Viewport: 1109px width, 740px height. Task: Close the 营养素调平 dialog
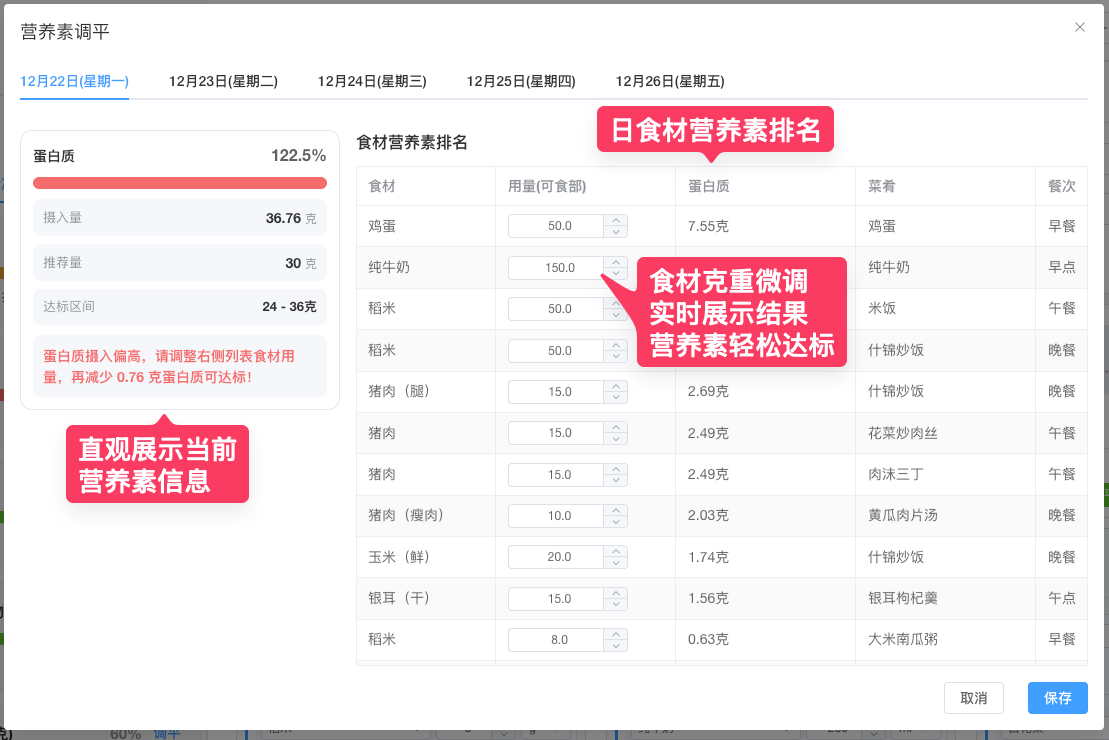(1080, 27)
